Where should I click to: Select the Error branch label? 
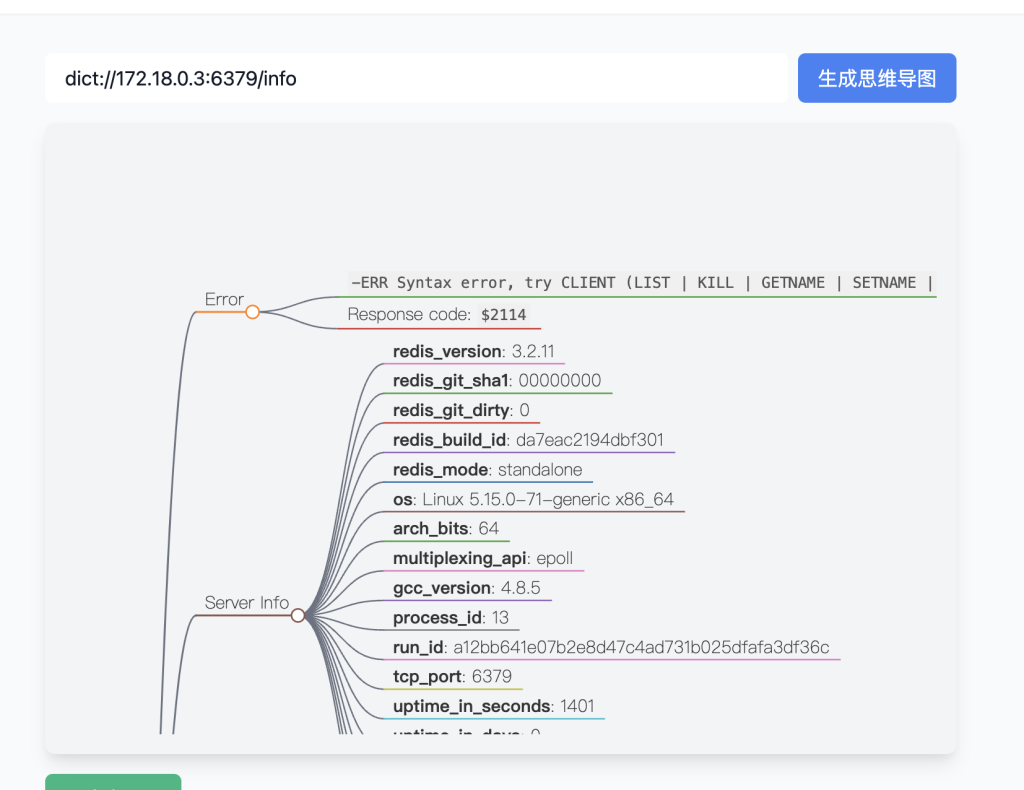(x=224, y=300)
